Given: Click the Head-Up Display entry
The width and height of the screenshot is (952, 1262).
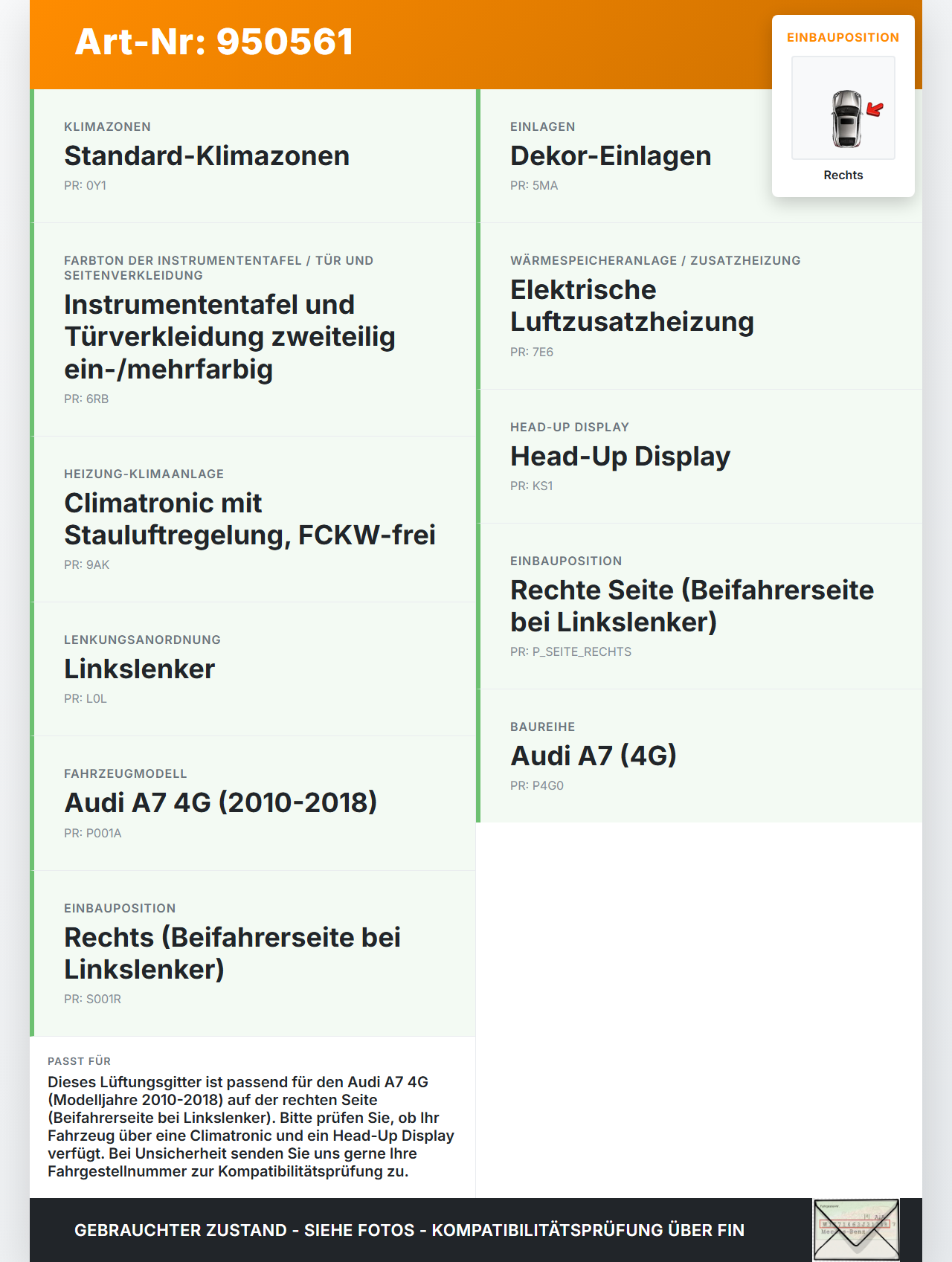Looking at the screenshot, I should pyautogui.click(x=699, y=457).
